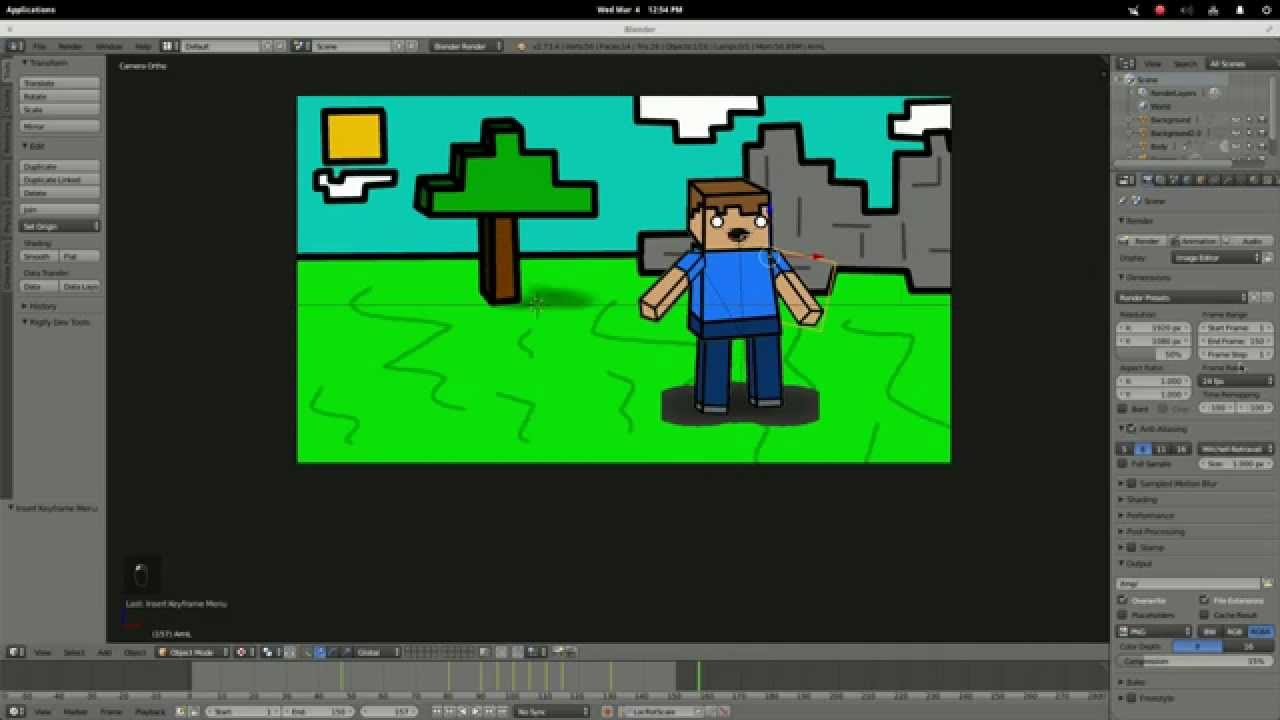The height and width of the screenshot is (720, 1280).
Task: Click the outliner editor type icon
Action: [x=1126, y=63]
